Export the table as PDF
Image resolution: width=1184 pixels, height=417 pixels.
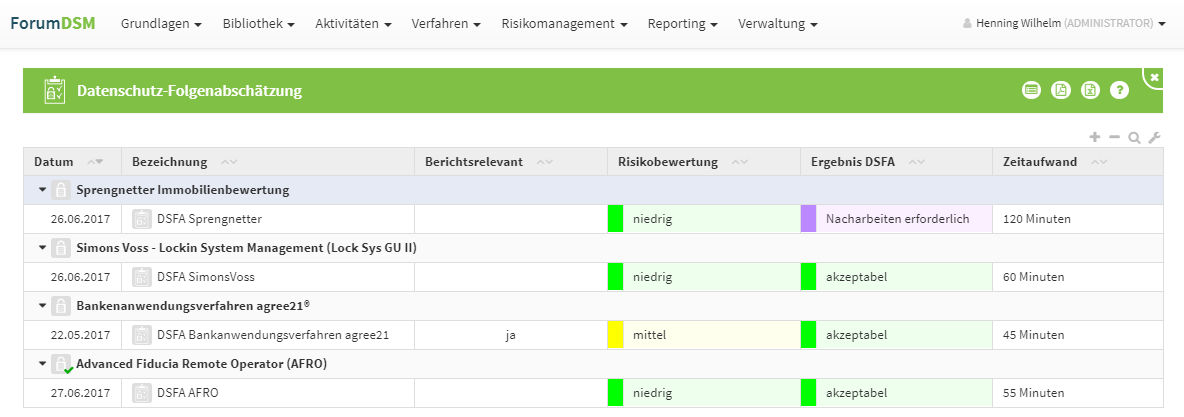click(1061, 91)
